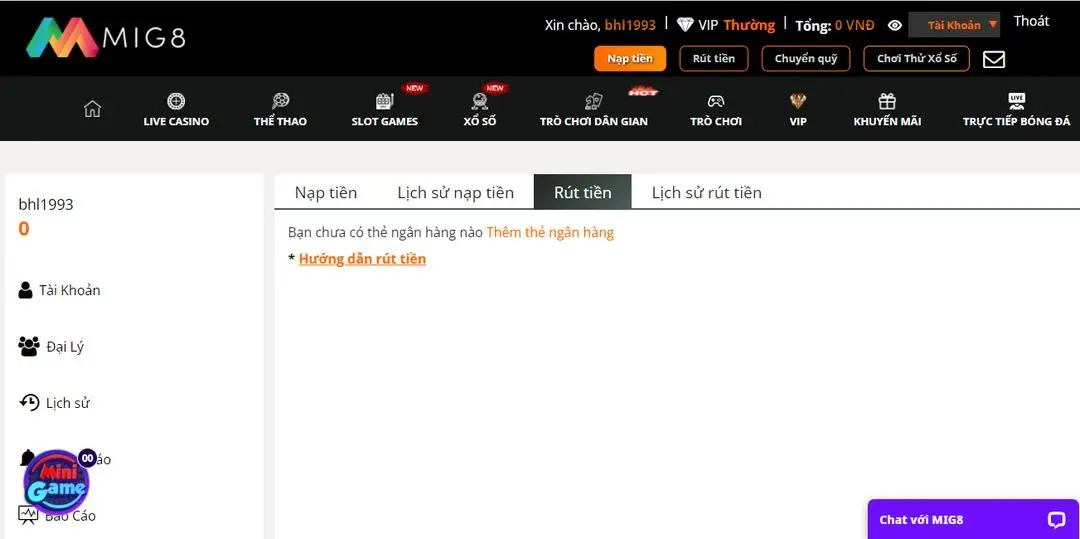Open Slot Games section icon

[x=385, y=102]
